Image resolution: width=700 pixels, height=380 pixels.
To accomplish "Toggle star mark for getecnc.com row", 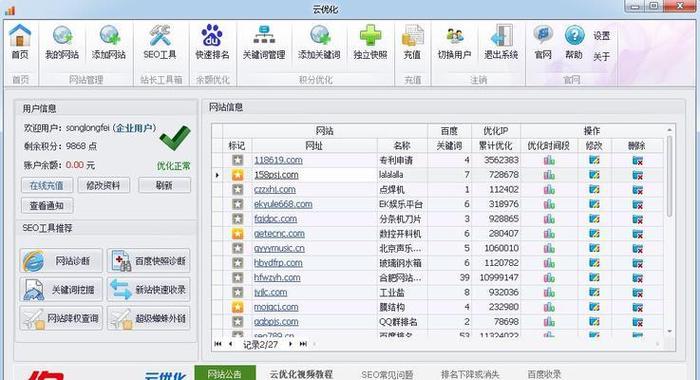I will tap(238, 234).
